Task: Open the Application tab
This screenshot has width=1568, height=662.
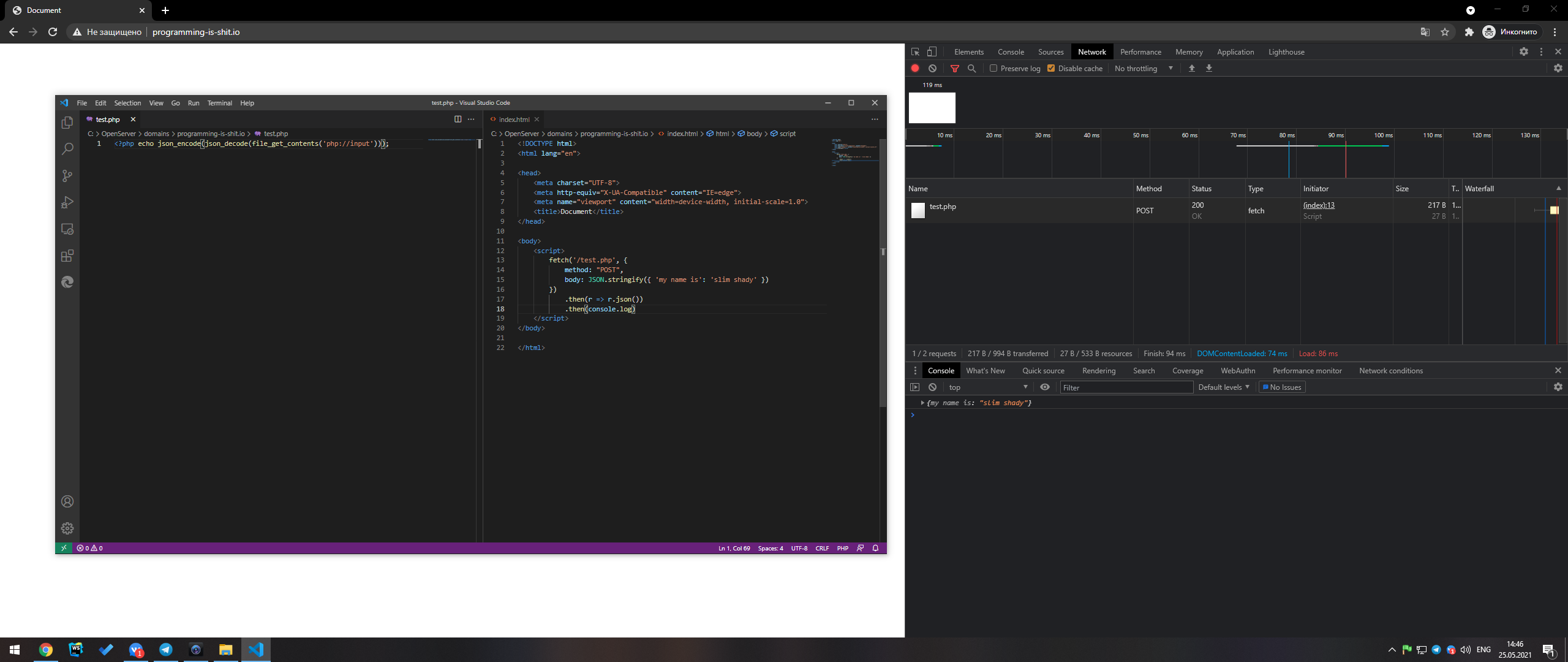Action: click(x=1235, y=52)
